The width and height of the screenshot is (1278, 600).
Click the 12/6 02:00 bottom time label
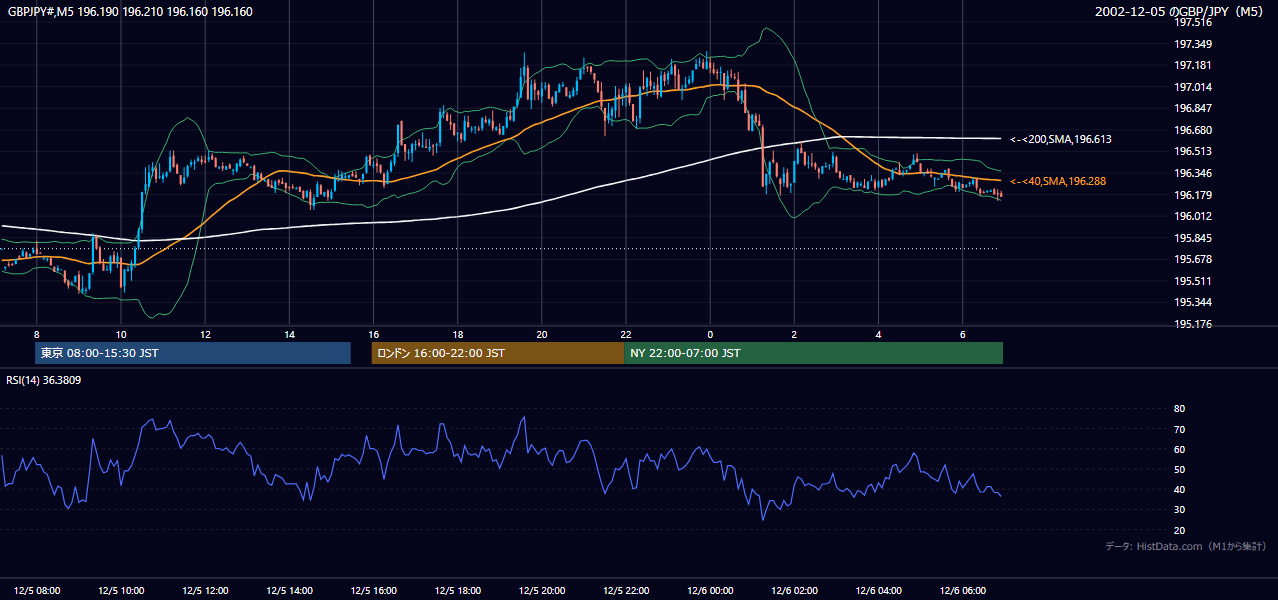click(x=795, y=590)
